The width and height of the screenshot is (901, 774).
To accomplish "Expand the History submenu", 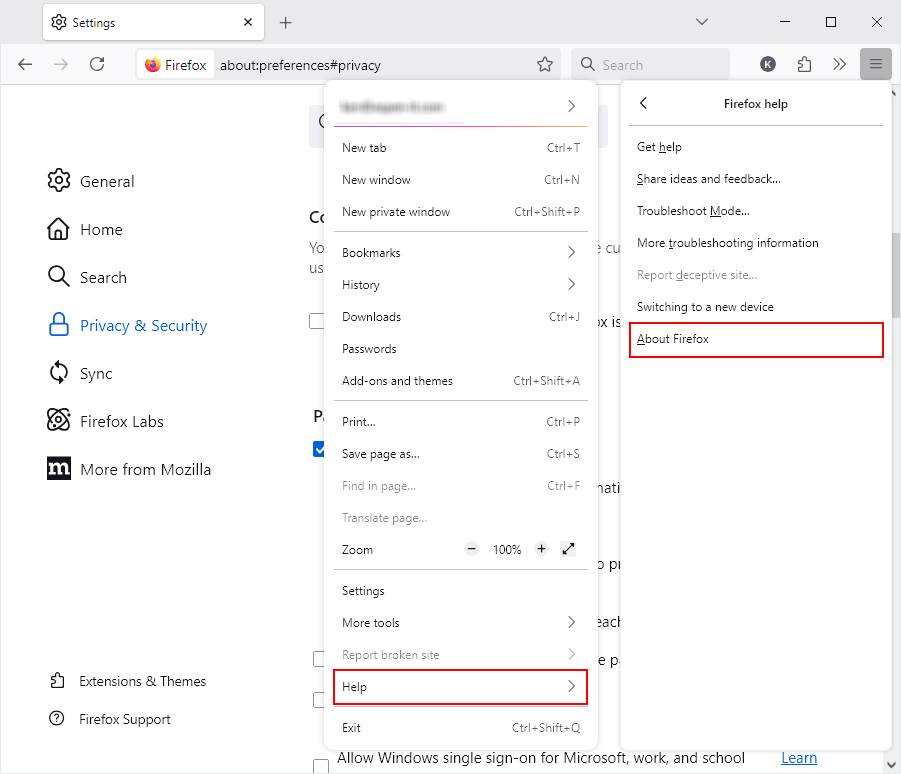I will [460, 284].
